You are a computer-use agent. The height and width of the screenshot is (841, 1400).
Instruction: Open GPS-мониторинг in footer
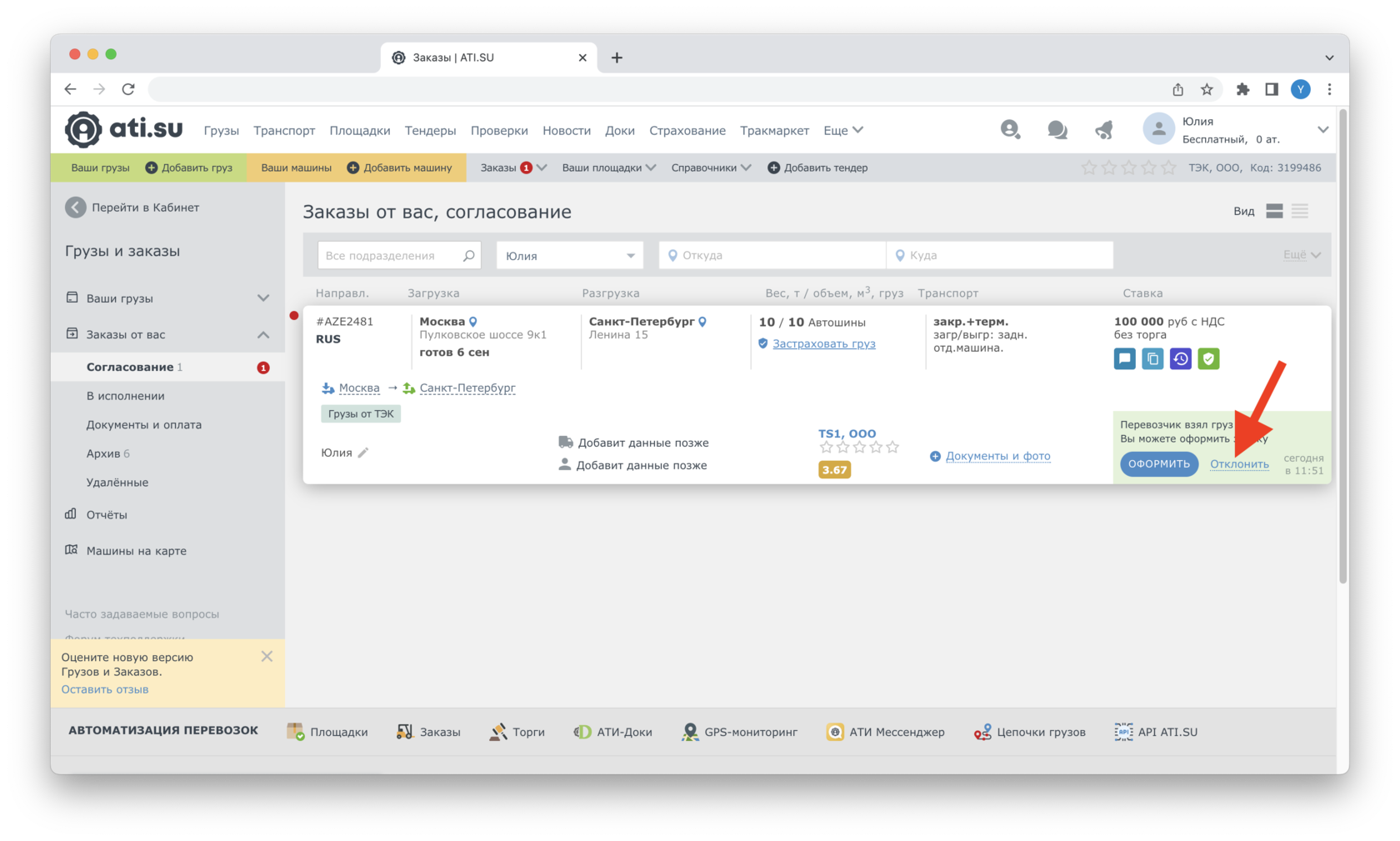pyautogui.click(x=739, y=732)
